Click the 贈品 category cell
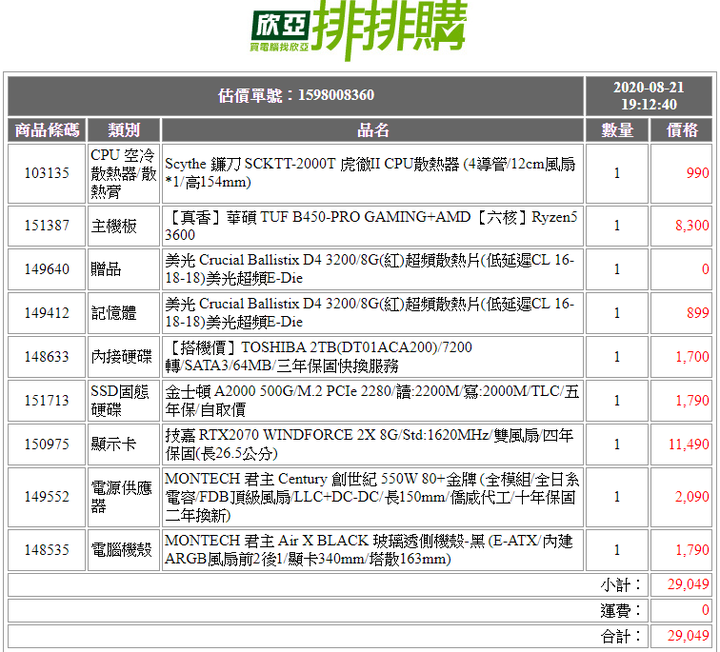720x652 pixels. pos(124,269)
